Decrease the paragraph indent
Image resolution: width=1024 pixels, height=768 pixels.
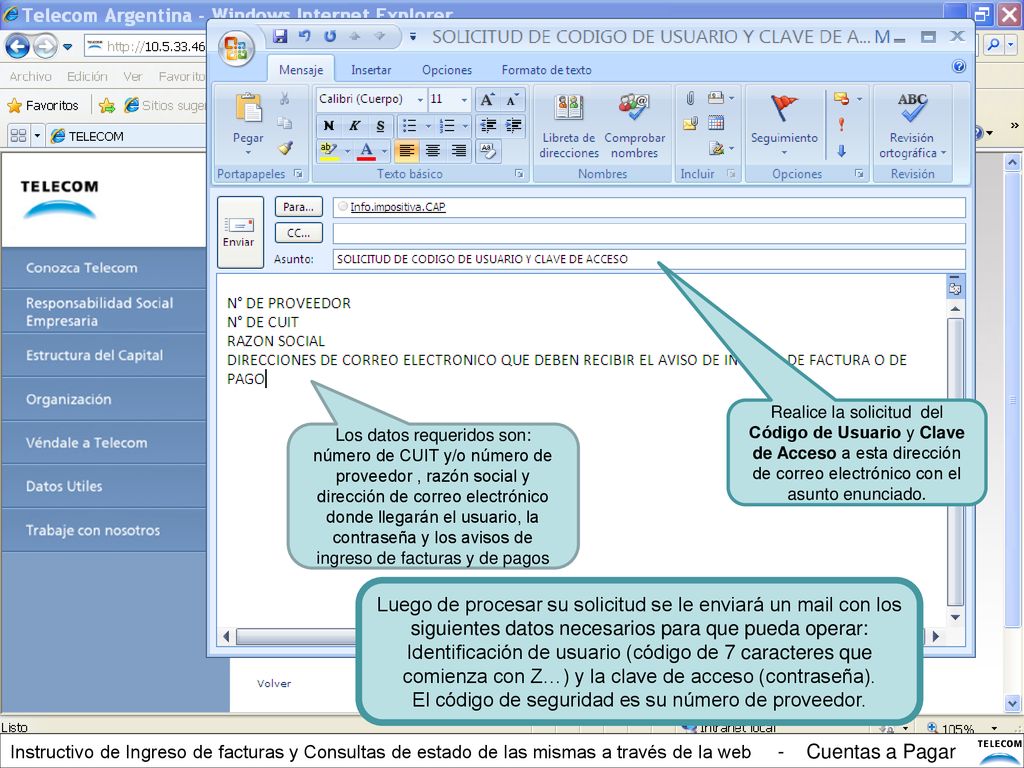(487, 125)
